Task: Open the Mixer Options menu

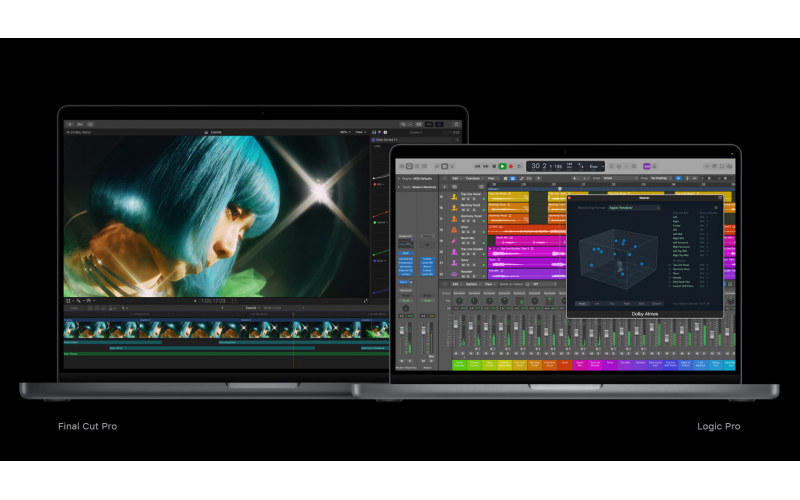Action: click(473, 284)
